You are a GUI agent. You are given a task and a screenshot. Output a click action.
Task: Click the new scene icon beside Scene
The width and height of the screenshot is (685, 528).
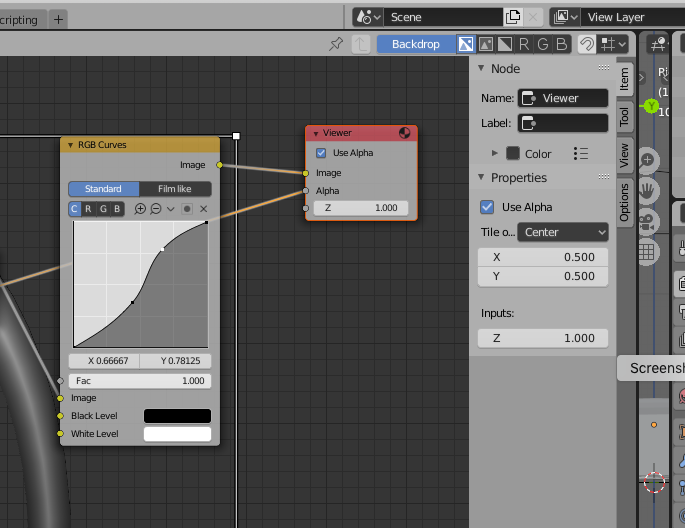tap(513, 17)
